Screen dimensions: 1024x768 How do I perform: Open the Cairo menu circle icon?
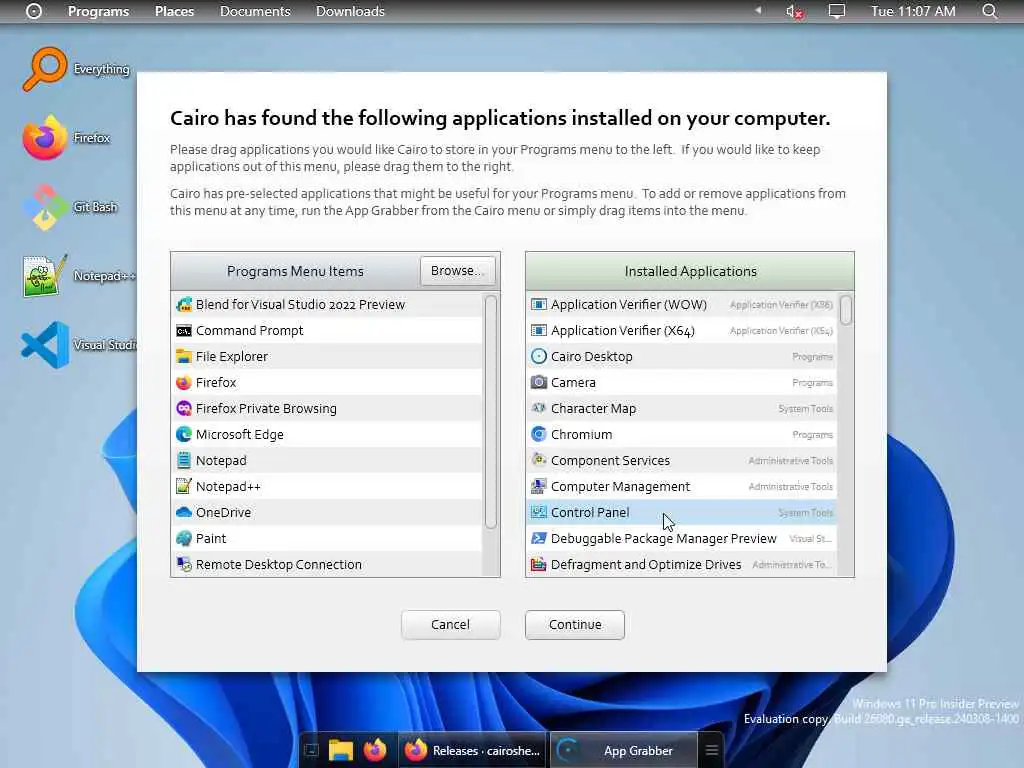pyautogui.click(x=33, y=11)
